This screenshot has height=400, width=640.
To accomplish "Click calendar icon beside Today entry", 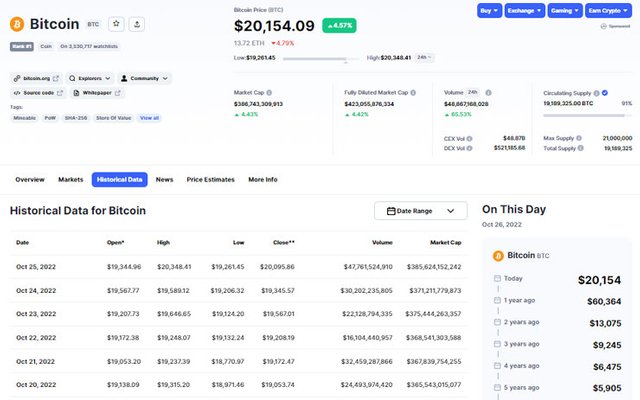I will 497,278.
